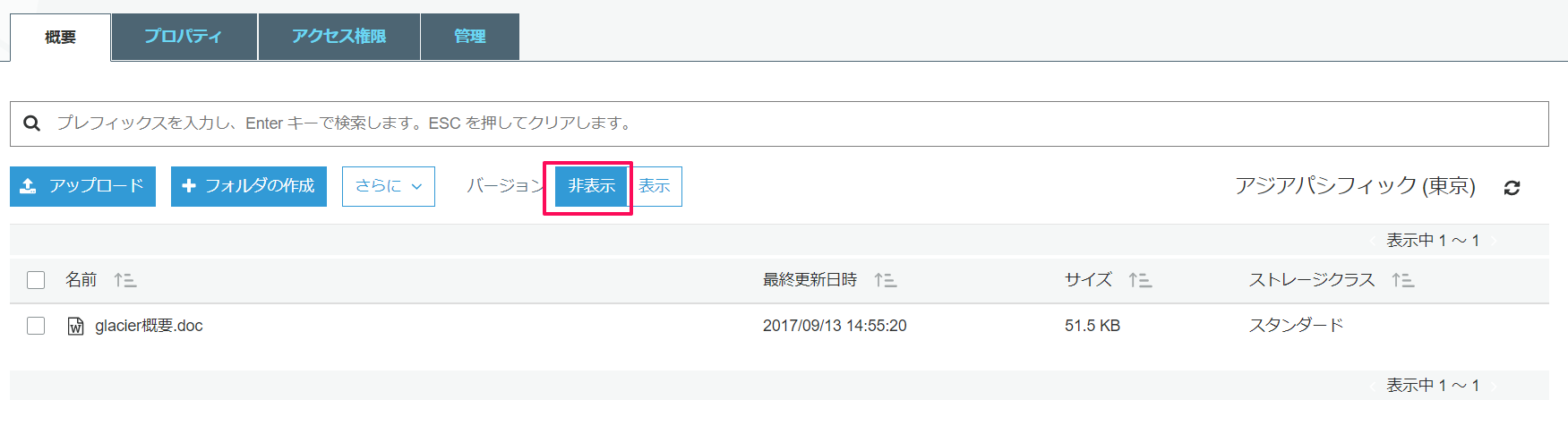Image resolution: width=1568 pixels, height=434 pixels.
Task: Go to previous page arrow in bottom pager
Action: coord(1373,386)
